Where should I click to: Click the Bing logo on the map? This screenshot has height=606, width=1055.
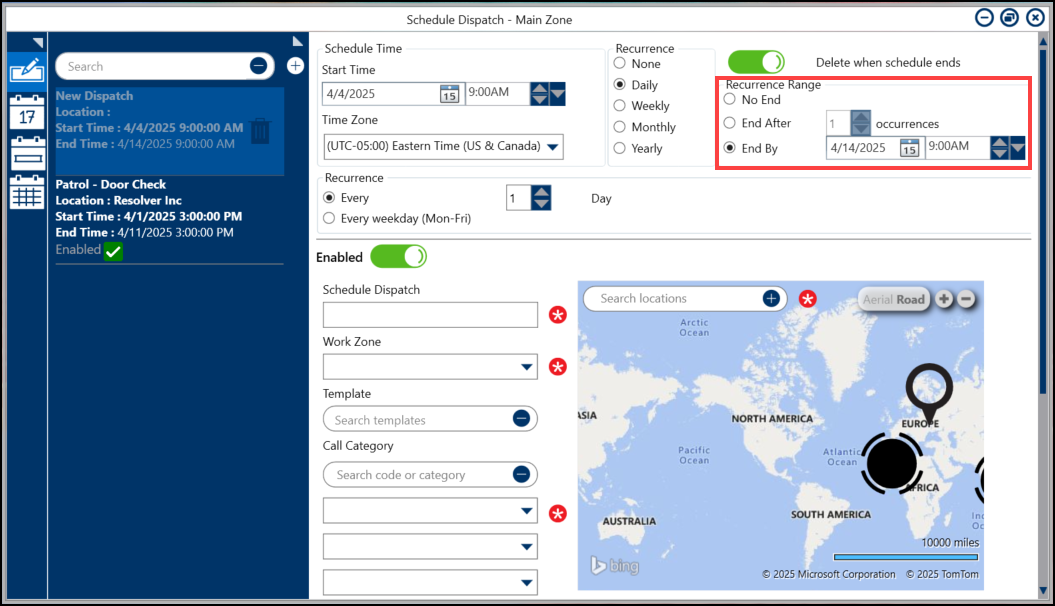coord(614,566)
